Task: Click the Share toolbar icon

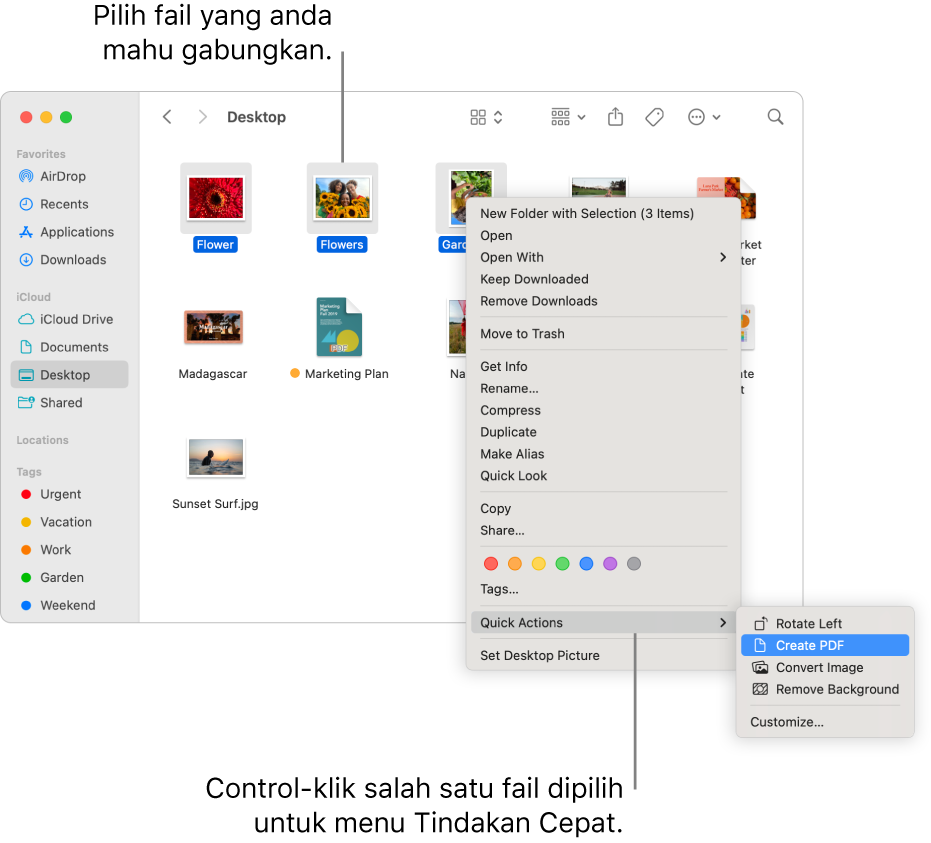Action: click(616, 117)
